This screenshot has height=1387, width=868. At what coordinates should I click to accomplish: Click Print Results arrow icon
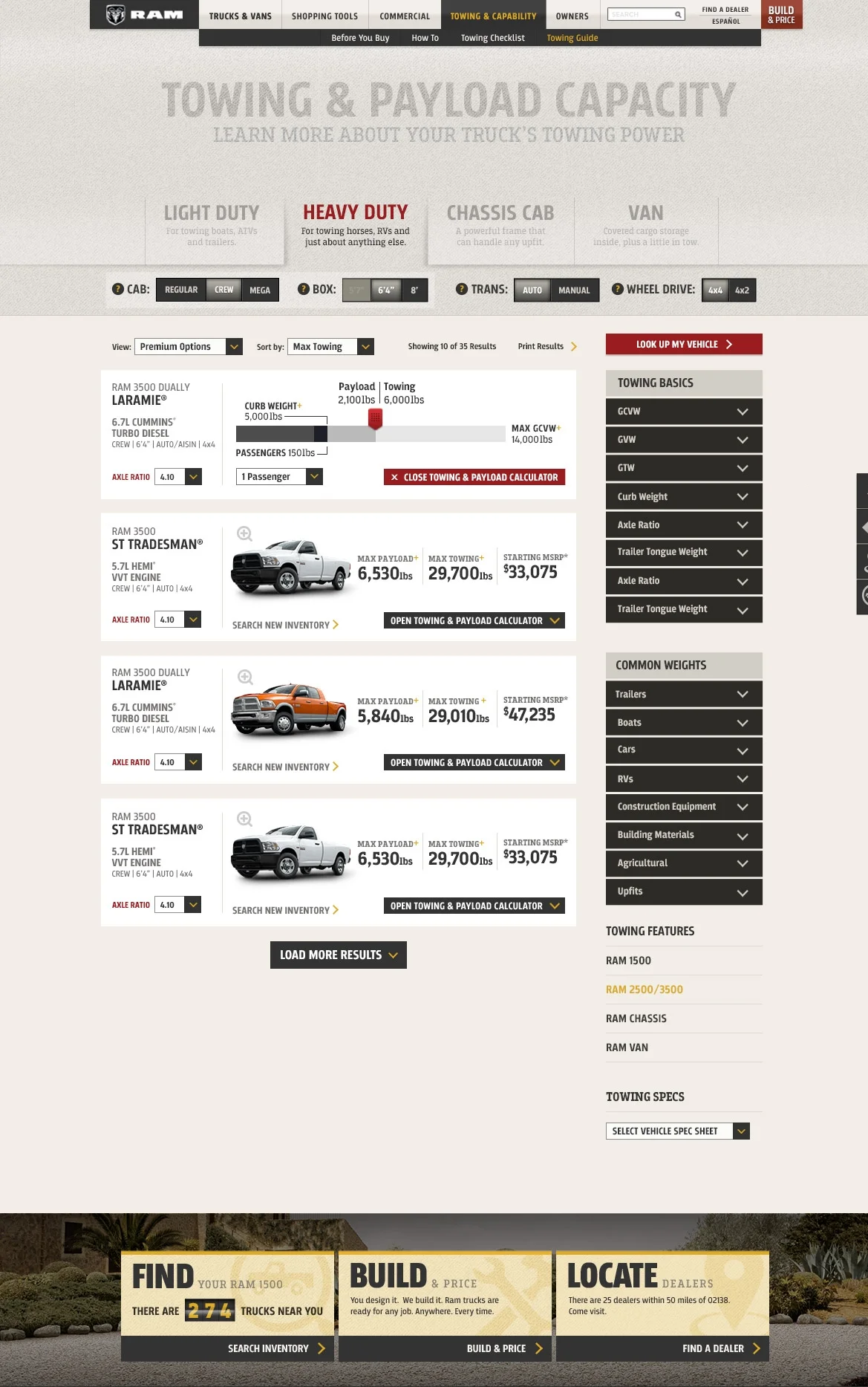coord(573,347)
